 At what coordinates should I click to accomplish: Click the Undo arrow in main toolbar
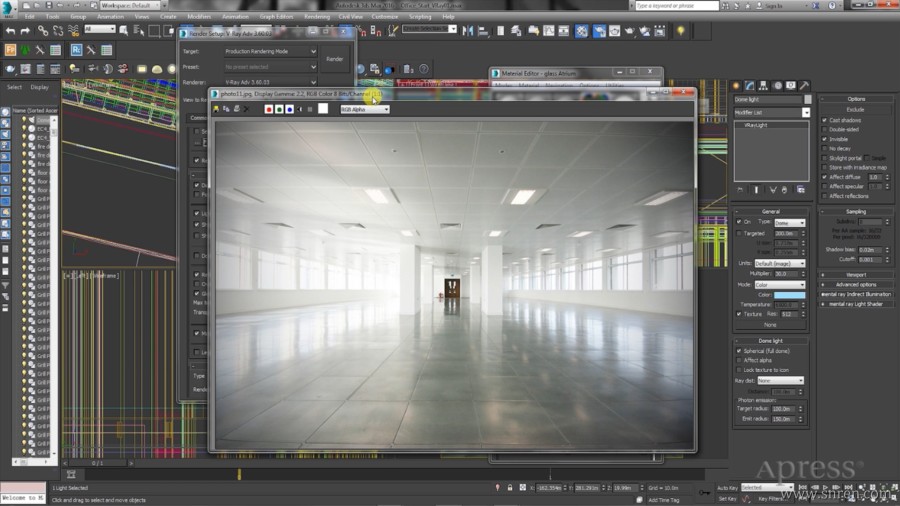point(10,30)
